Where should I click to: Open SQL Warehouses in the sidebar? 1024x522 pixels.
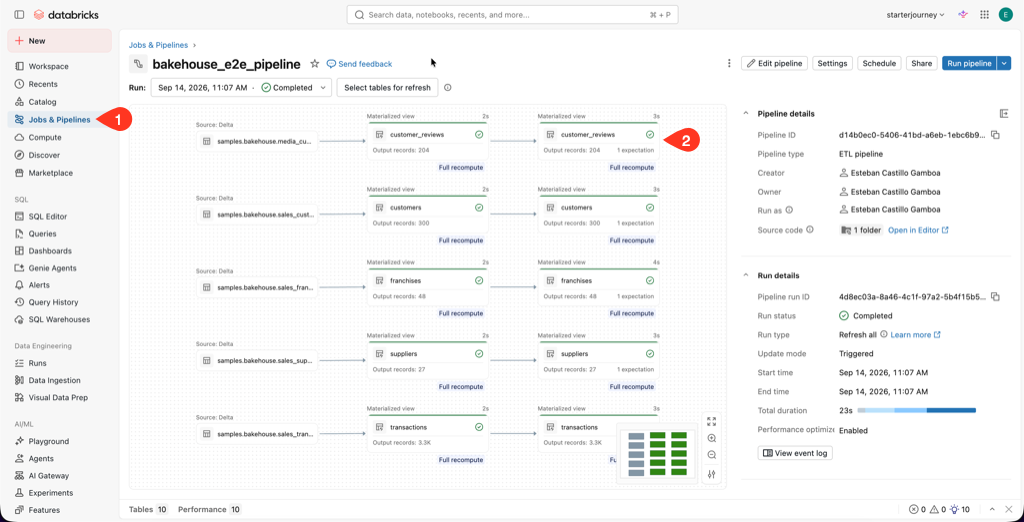click(59, 319)
